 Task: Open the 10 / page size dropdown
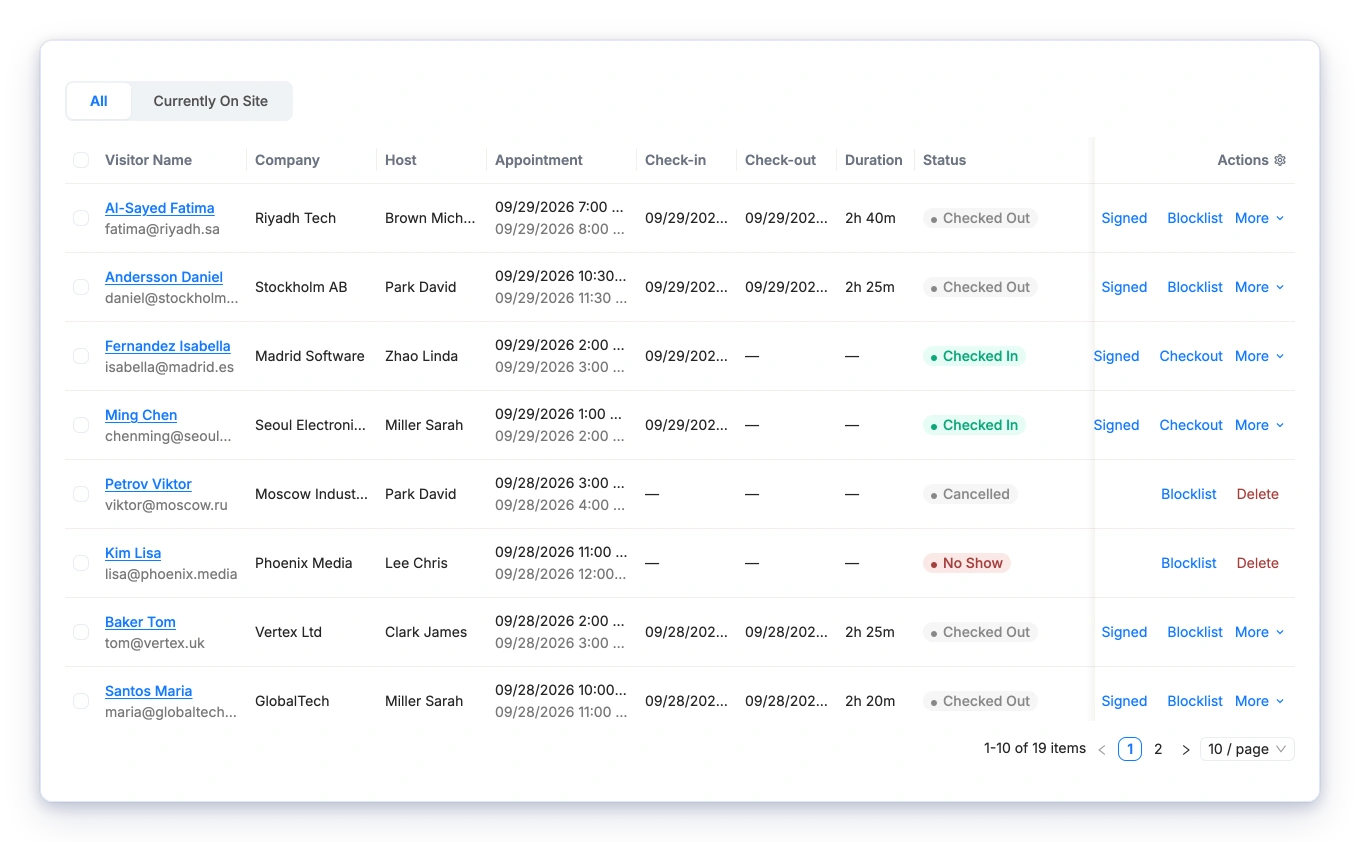(1247, 749)
